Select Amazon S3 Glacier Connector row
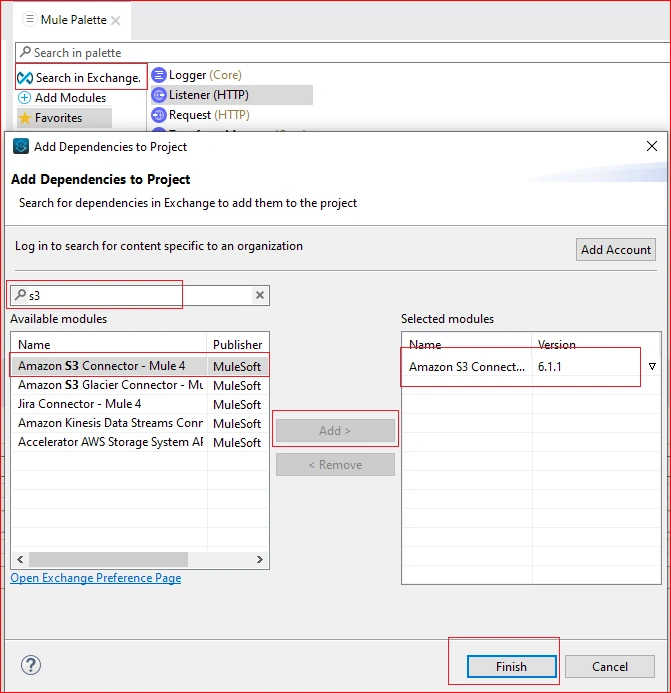671x693 pixels. 140,385
